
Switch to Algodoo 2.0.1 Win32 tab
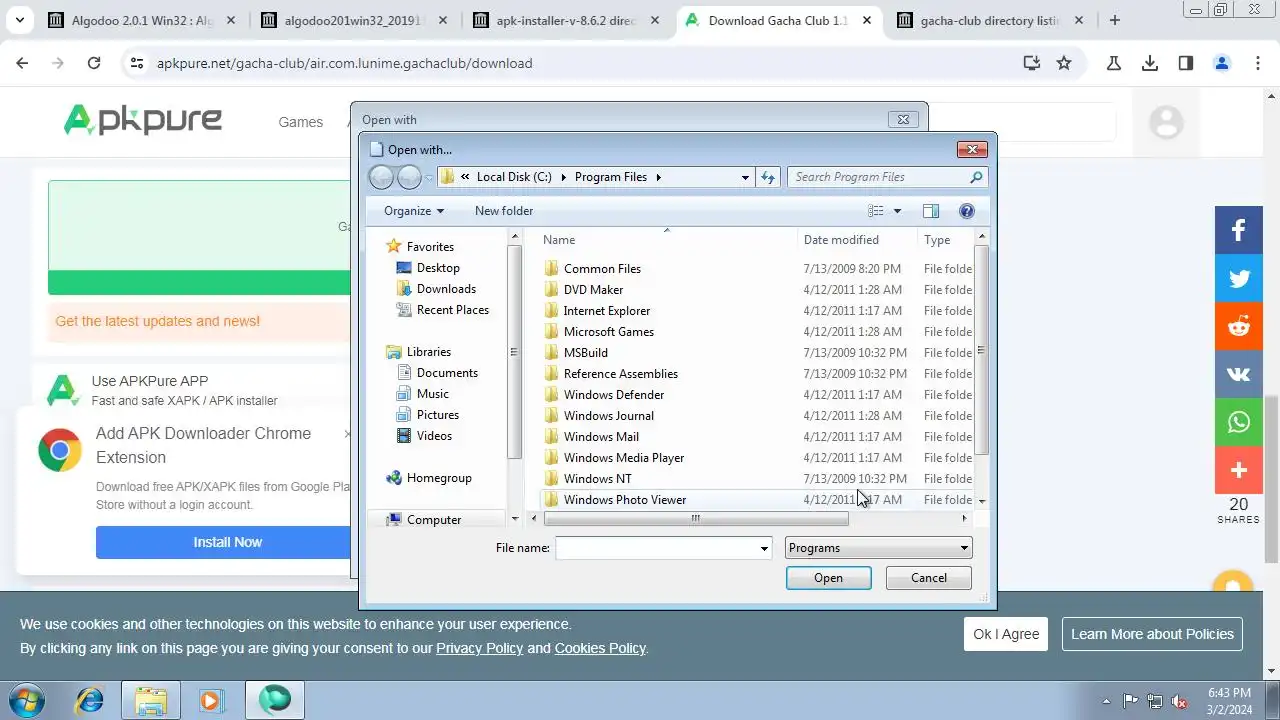142,20
